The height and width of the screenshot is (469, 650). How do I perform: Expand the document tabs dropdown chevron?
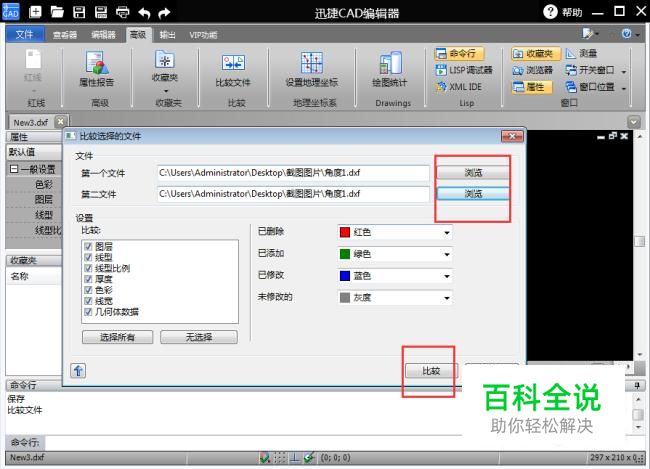point(633,122)
